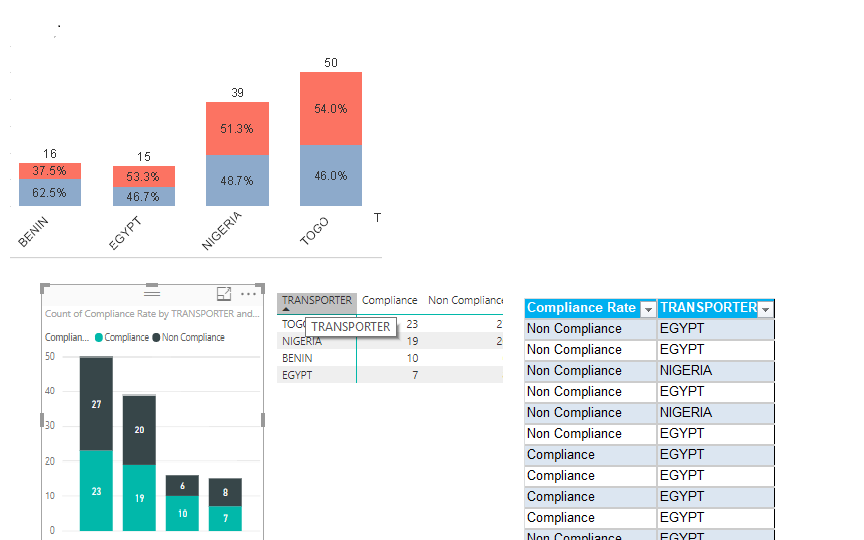Click the EGYPT axis label on top chart
Viewport: 864px width, 540px height.
point(125,233)
